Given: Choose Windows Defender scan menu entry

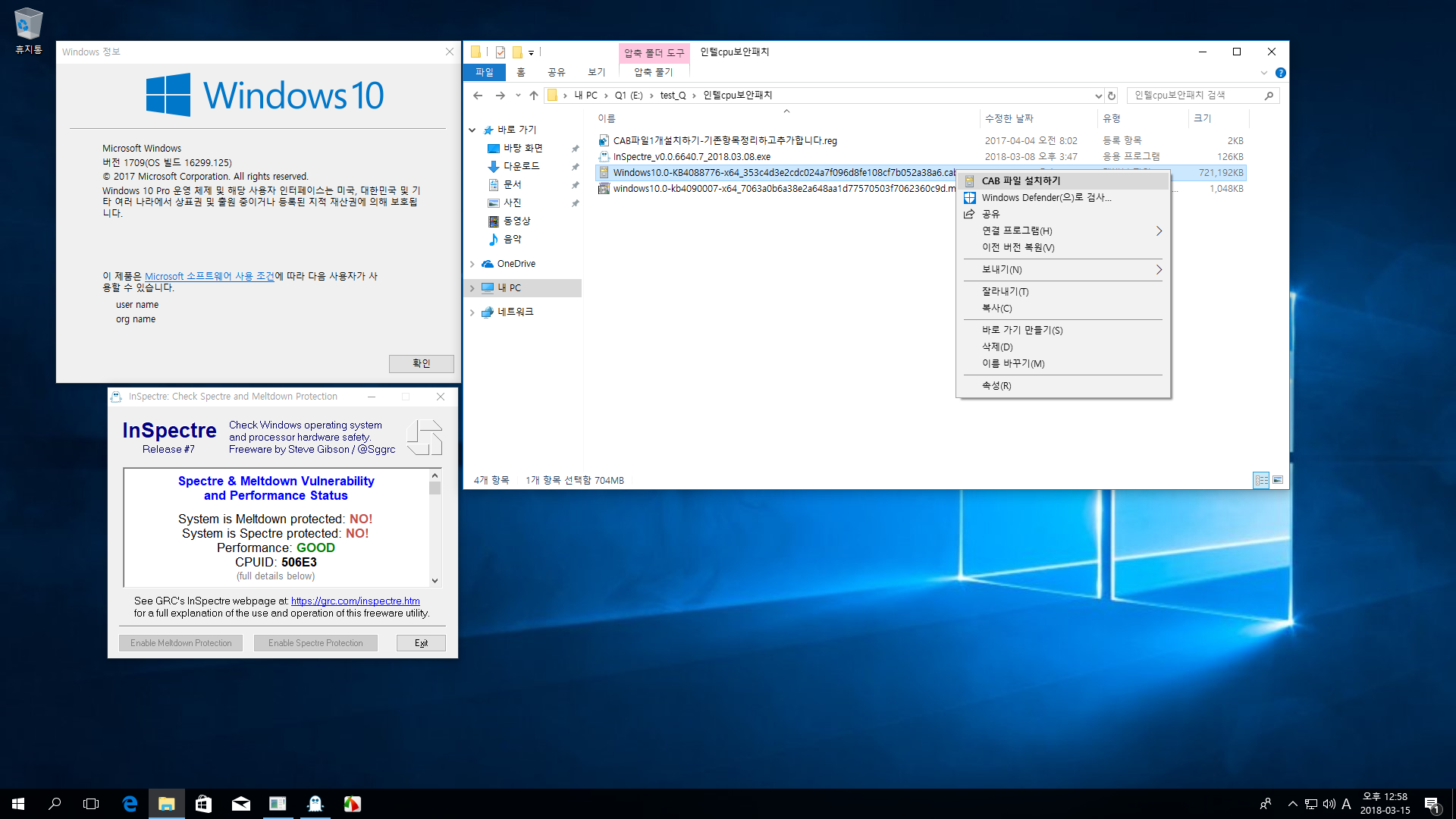Looking at the screenshot, I should tap(1063, 197).
